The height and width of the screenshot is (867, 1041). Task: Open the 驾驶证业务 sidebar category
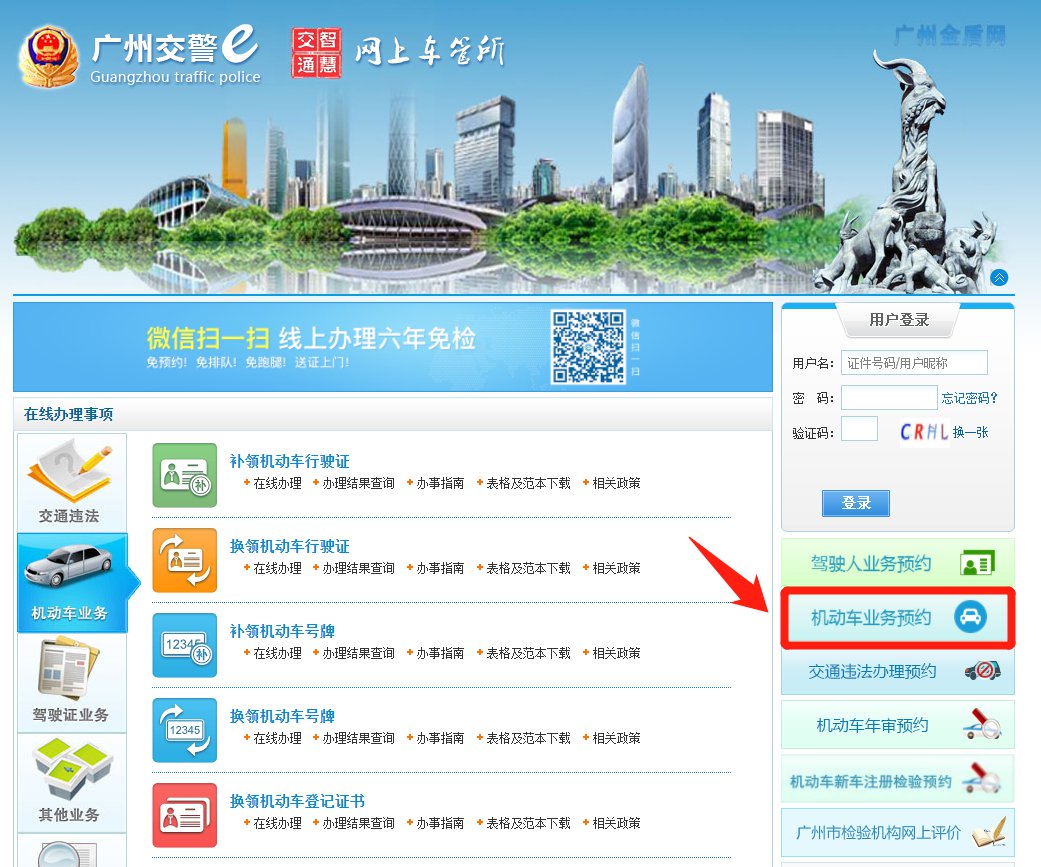tap(72, 683)
